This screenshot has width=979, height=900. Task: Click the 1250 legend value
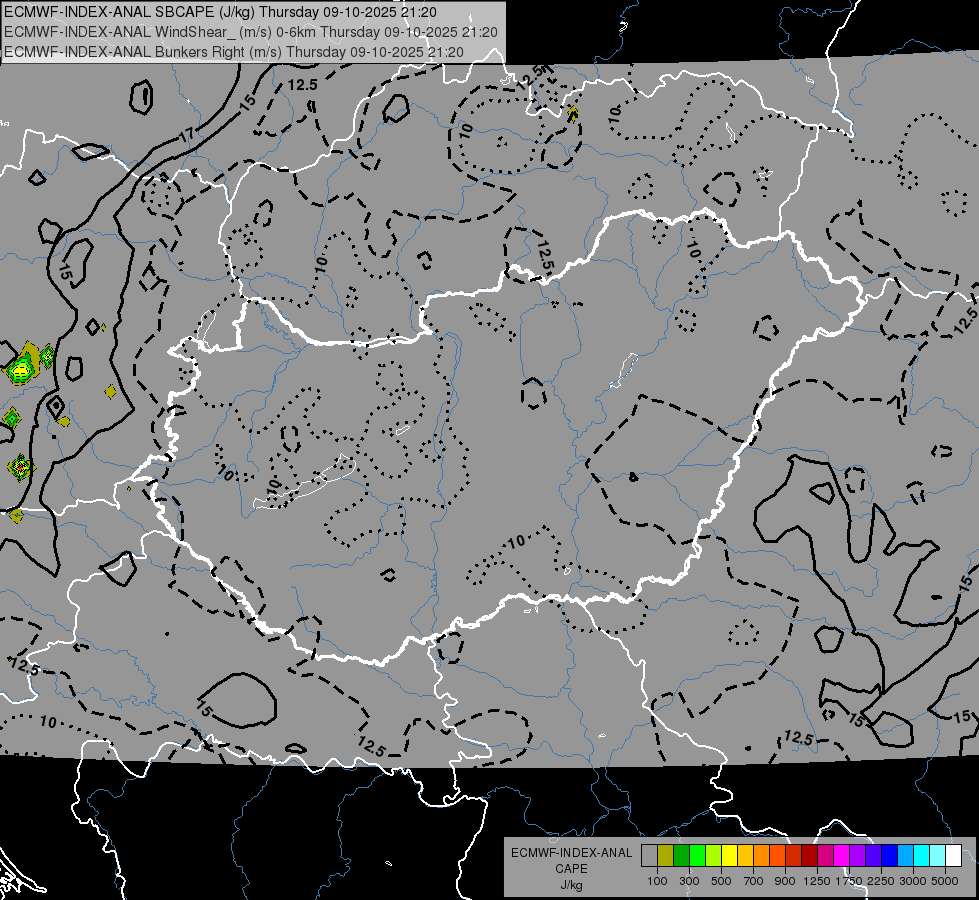pos(817,881)
